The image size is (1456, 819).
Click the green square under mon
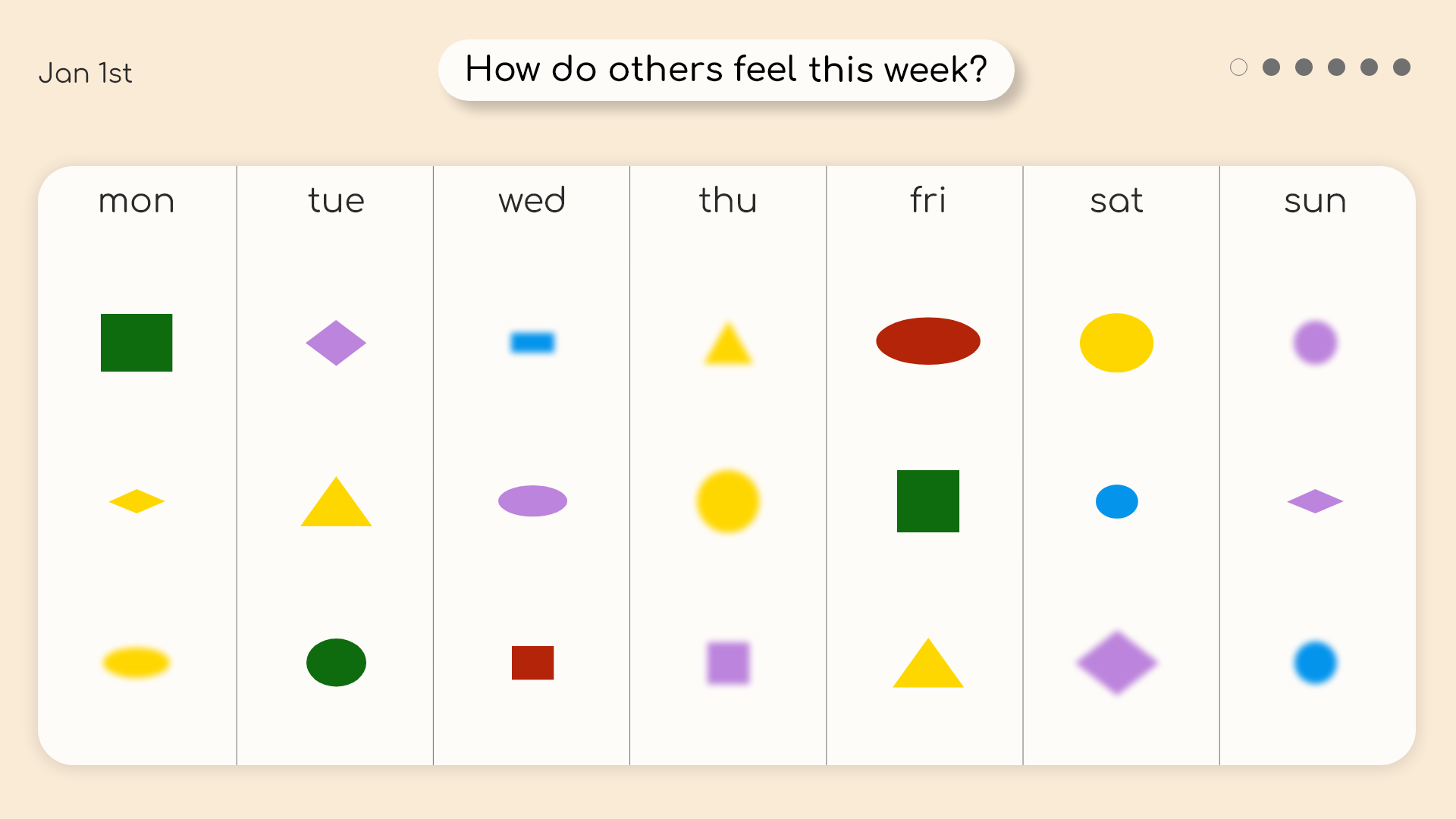[x=136, y=343]
